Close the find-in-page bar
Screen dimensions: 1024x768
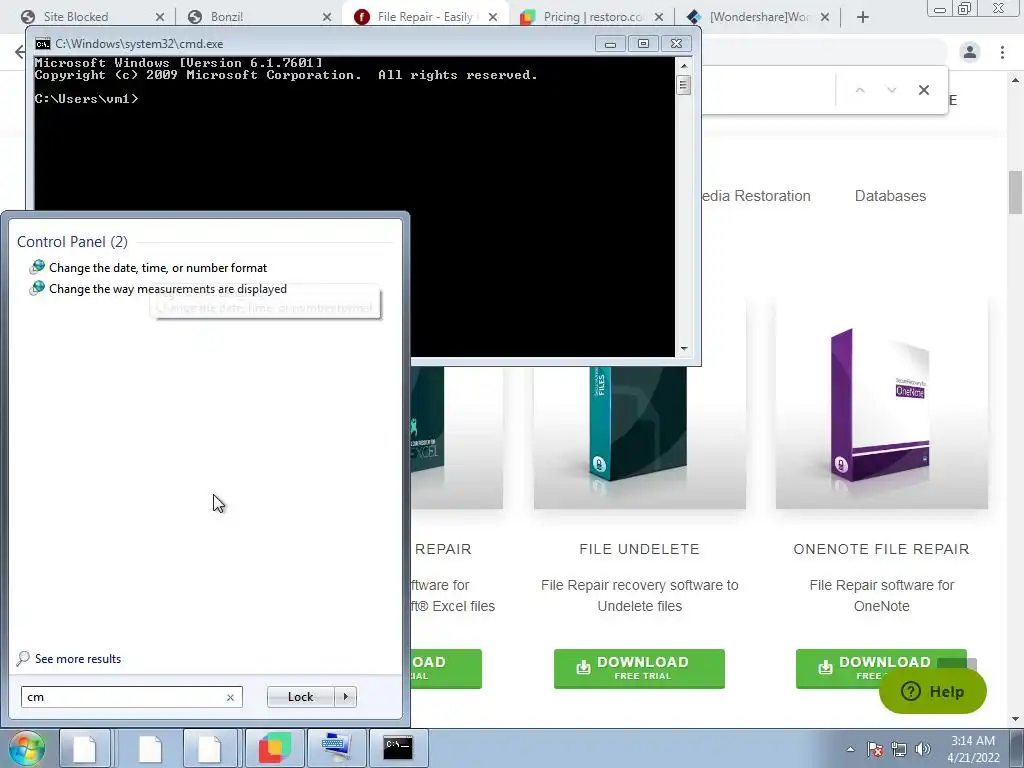coord(923,90)
